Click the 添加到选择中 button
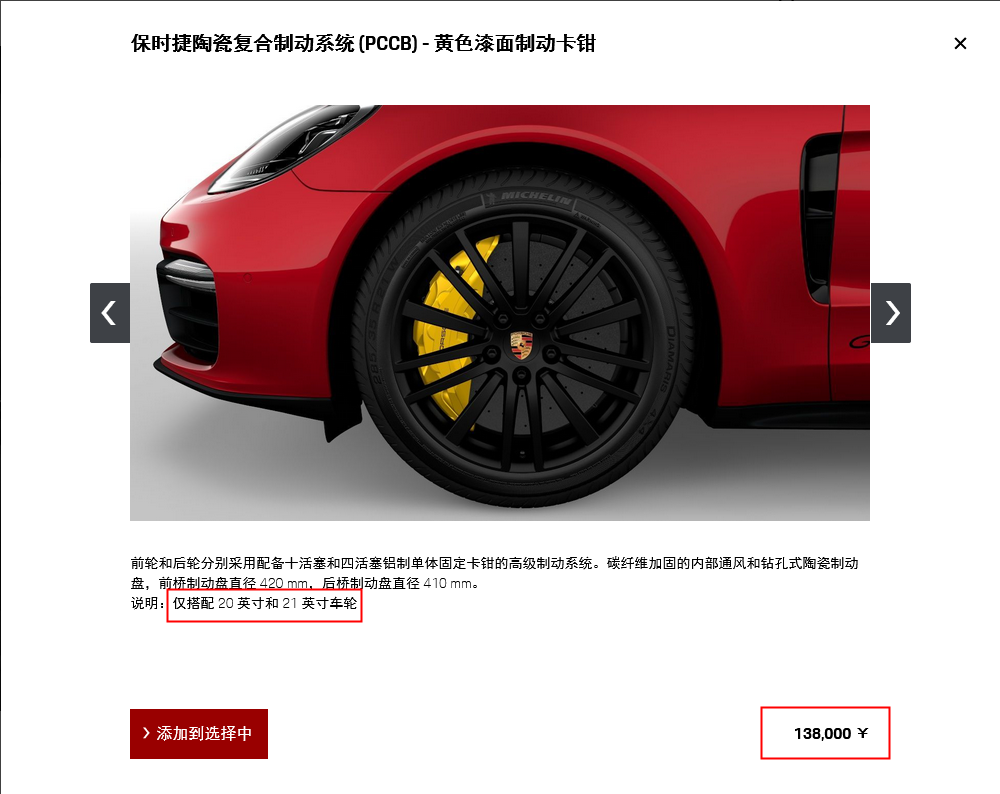Viewport: 1000px width, 794px height. [x=199, y=733]
